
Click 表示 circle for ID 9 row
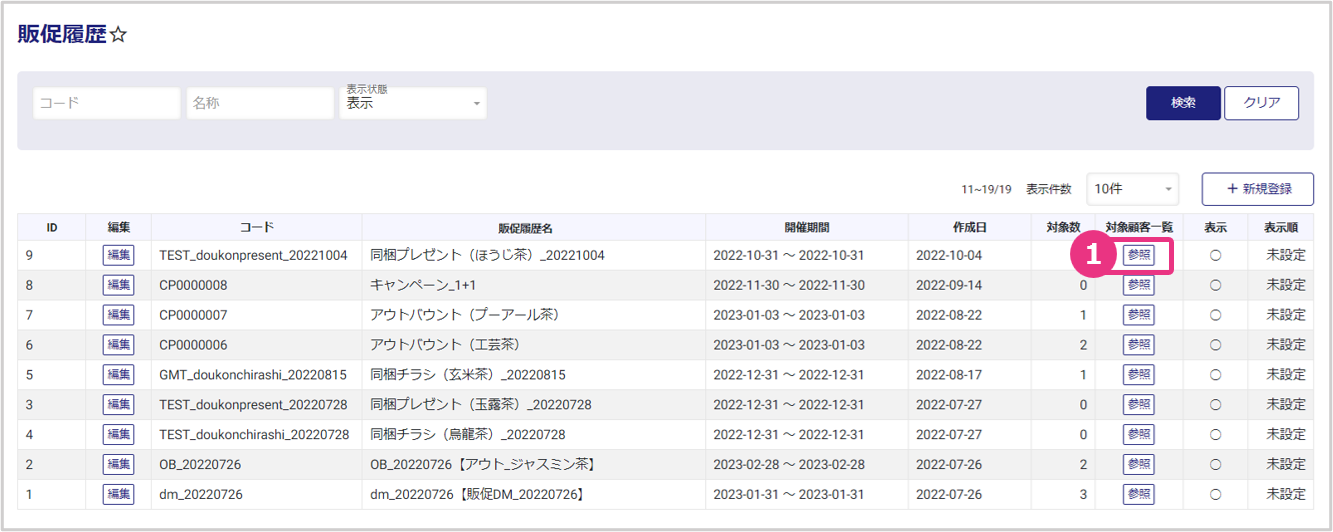(1215, 255)
